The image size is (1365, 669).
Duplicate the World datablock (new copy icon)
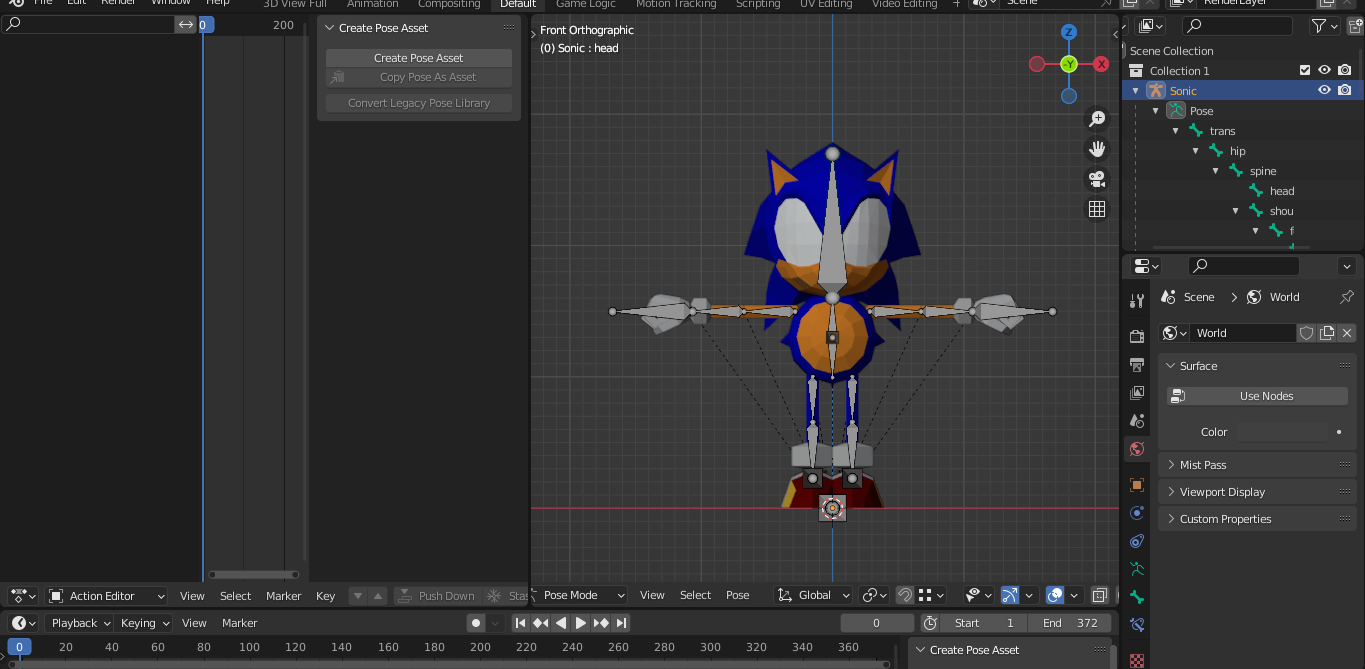pos(1327,333)
